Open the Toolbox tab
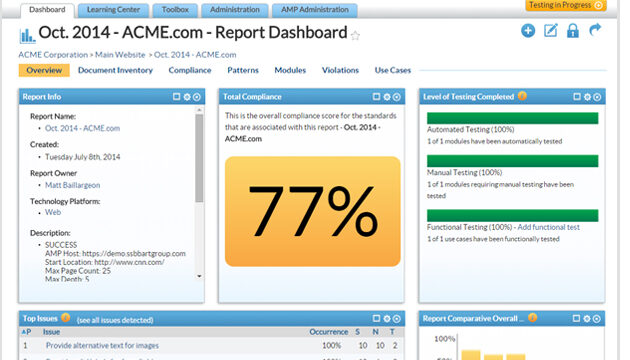The width and height of the screenshot is (630, 360). click(x=175, y=10)
